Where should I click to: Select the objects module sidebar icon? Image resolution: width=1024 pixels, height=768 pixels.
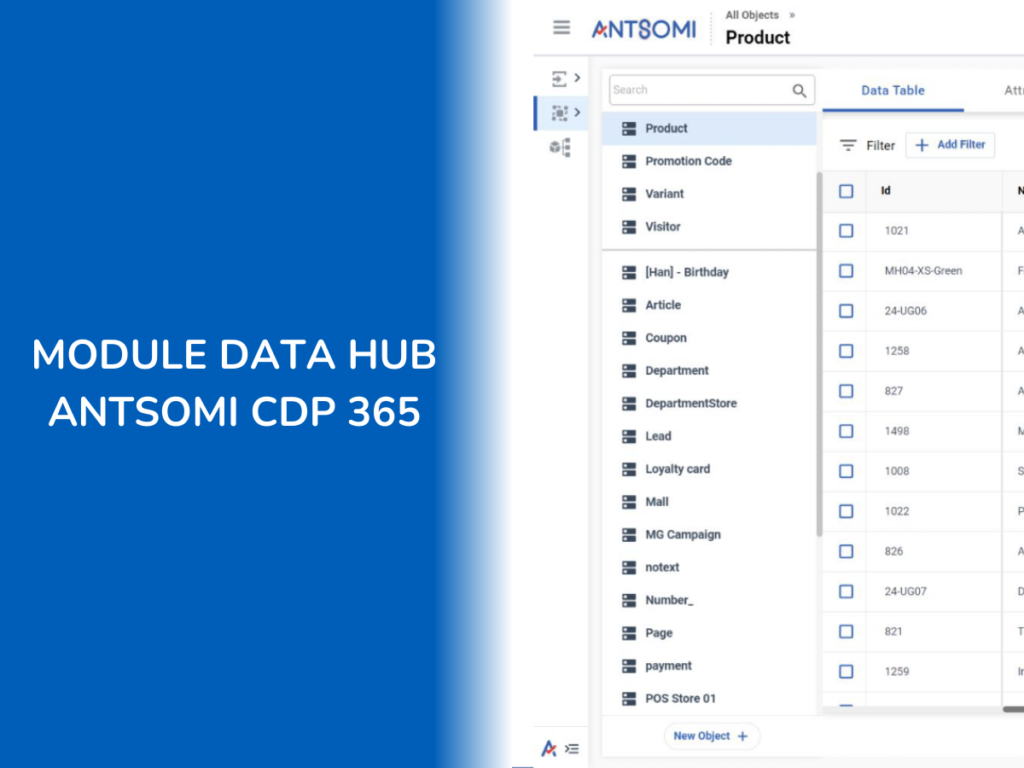pos(559,113)
